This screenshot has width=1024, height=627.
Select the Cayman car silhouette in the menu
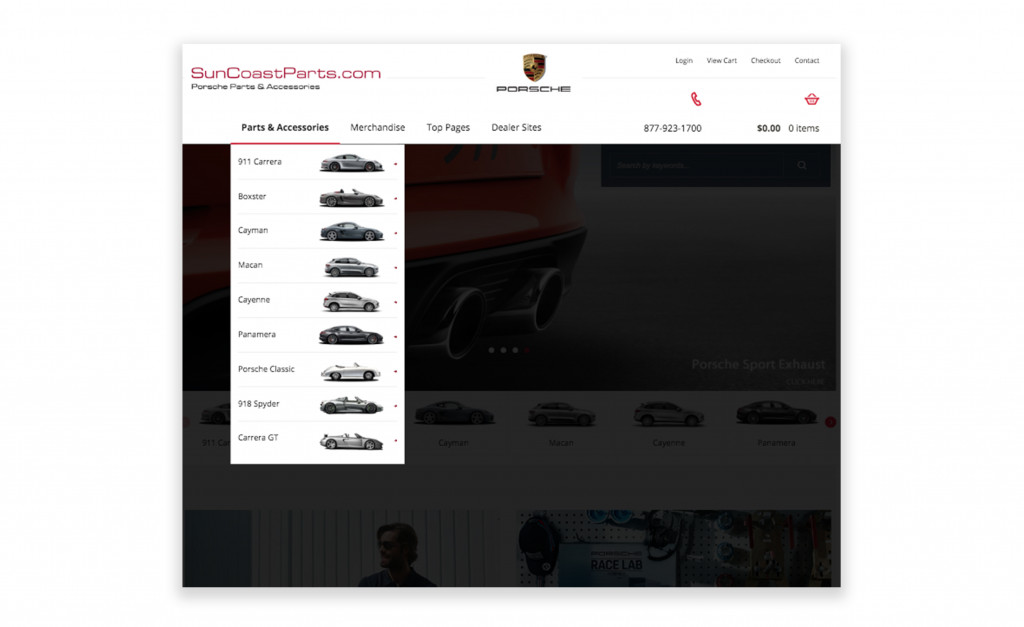[x=350, y=230]
